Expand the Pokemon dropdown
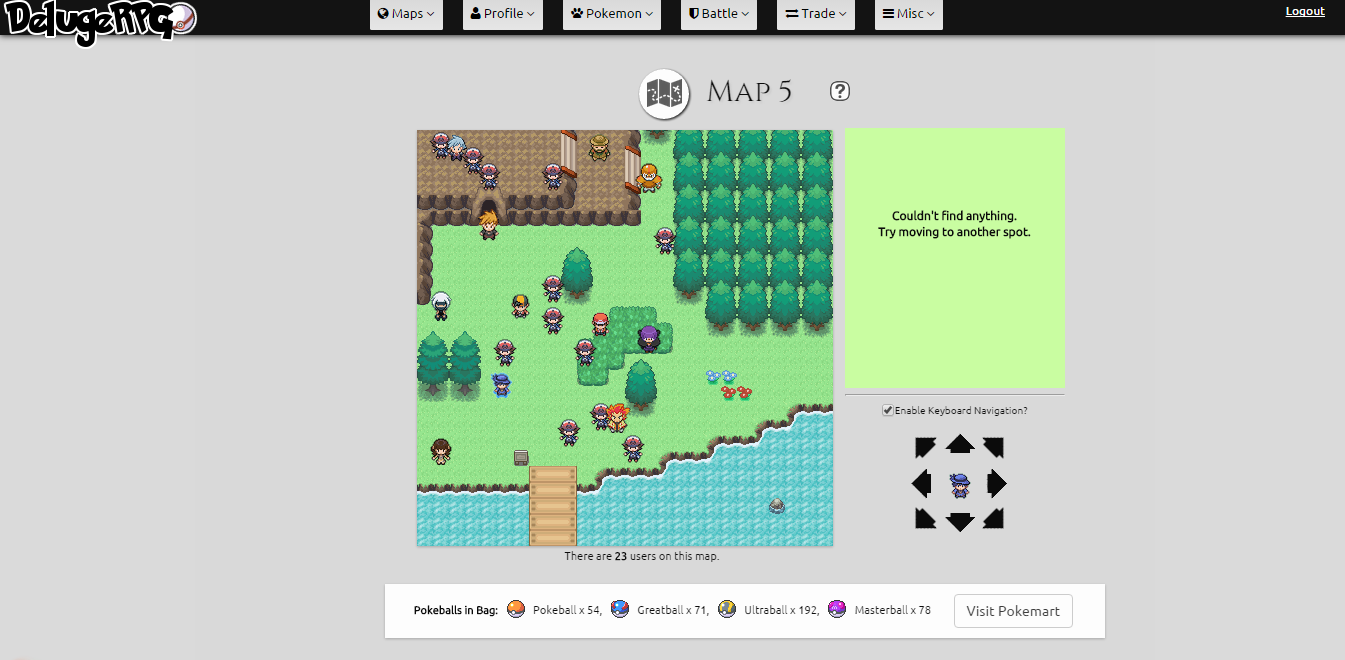 click(x=611, y=15)
